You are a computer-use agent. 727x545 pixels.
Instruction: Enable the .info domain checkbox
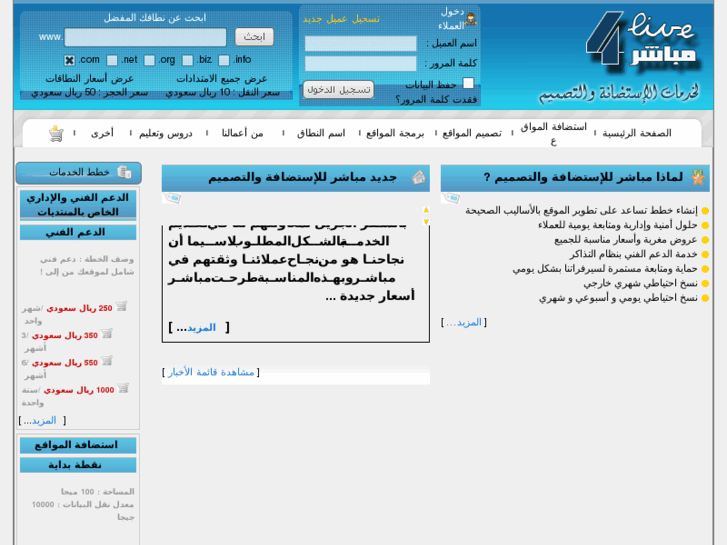click(224, 60)
